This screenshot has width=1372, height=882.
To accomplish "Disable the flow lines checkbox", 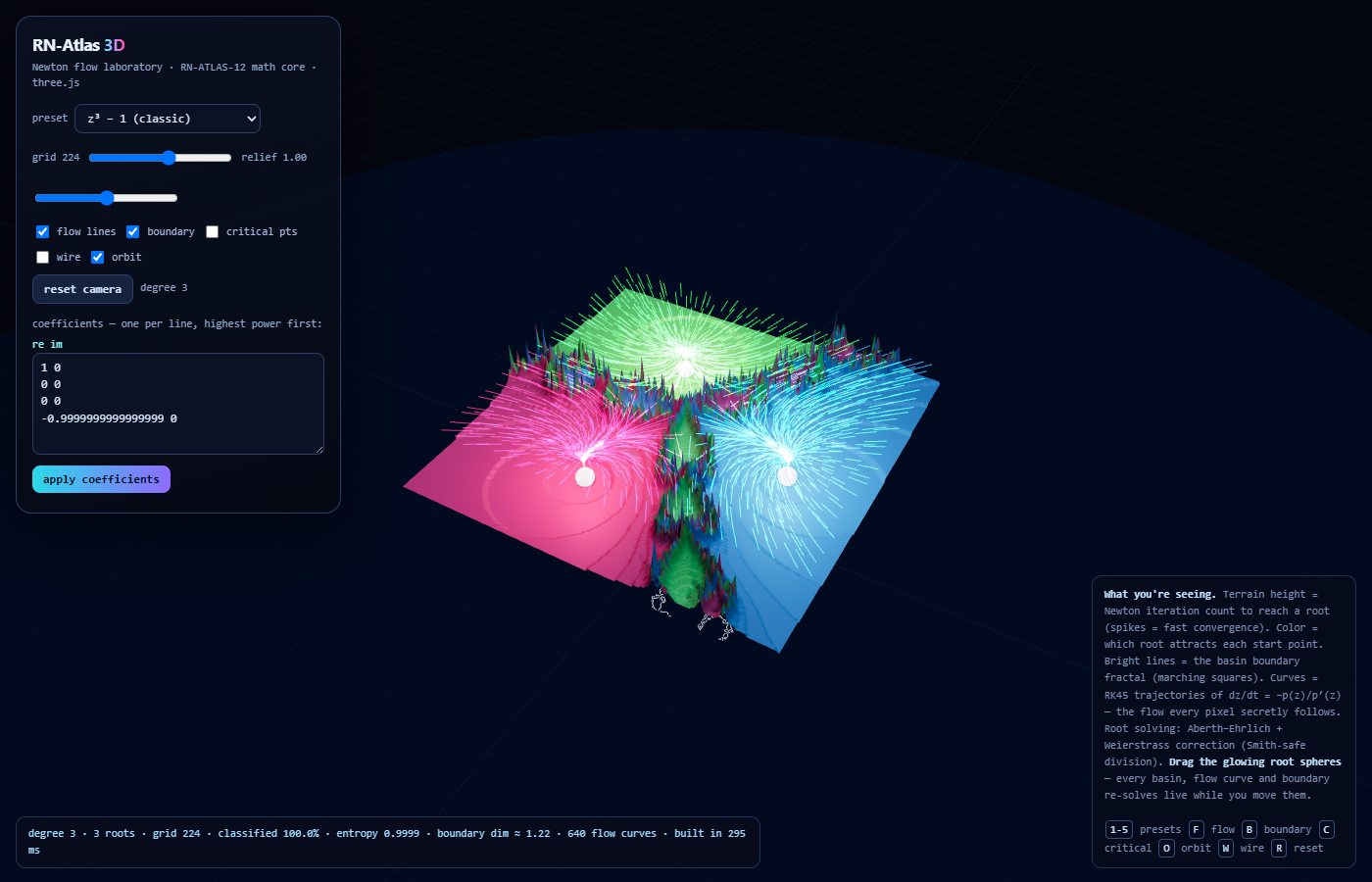I will point(42,232).
